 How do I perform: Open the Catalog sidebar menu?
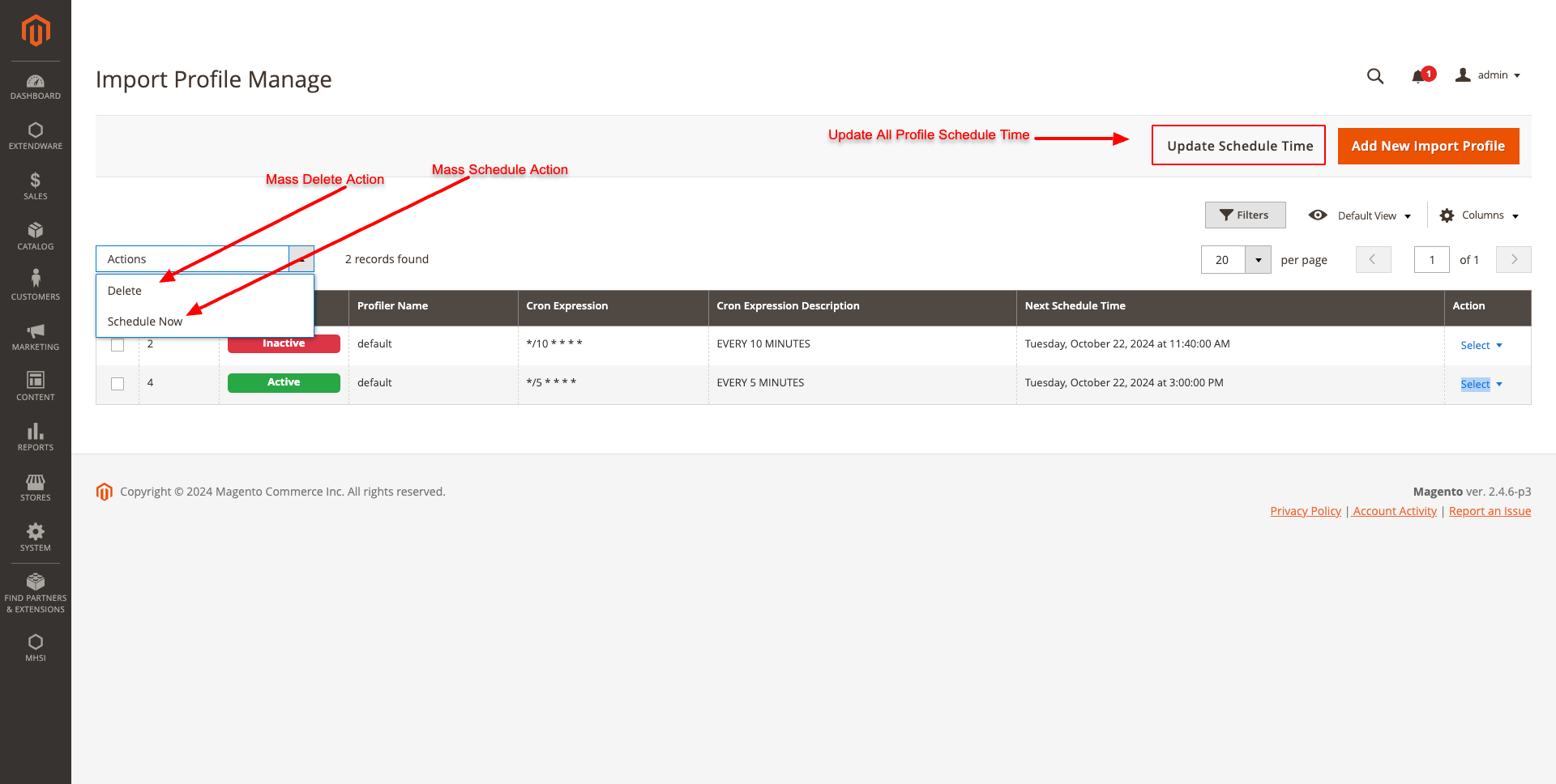pyautogui.click(x=36, y=236)
